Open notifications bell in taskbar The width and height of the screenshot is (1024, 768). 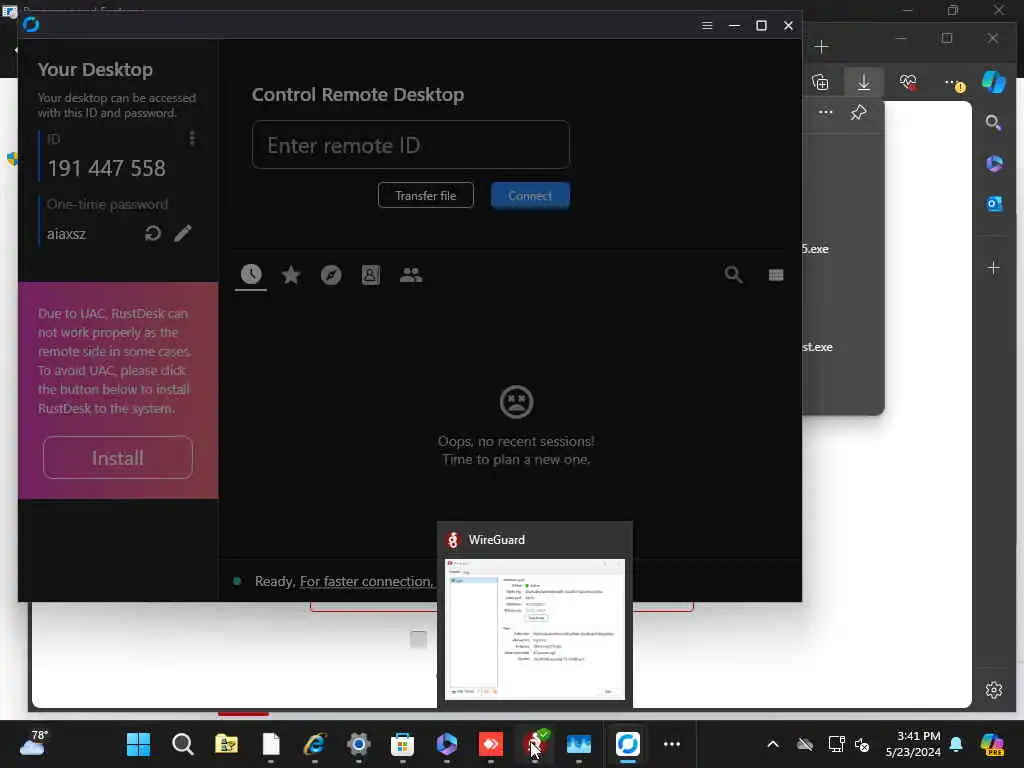(x=956, y=744)
